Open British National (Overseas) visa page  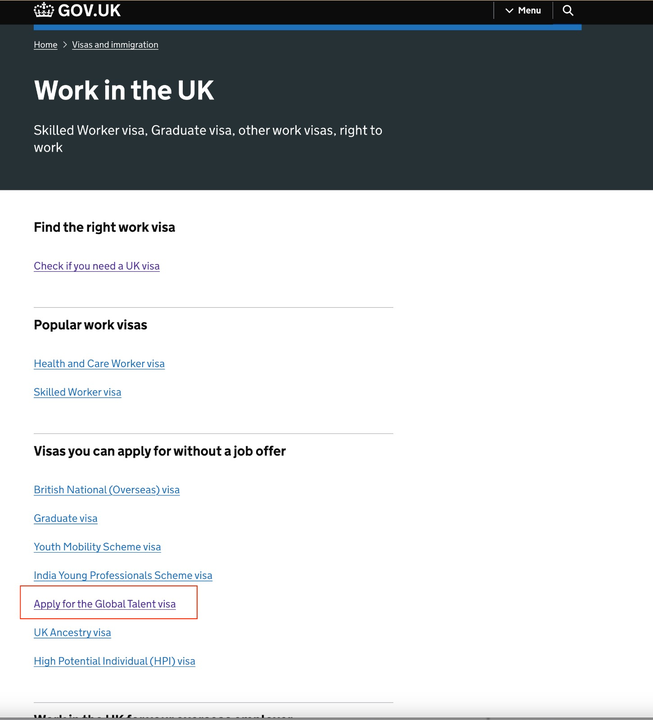pyautogui.click(x=106, y=490)
